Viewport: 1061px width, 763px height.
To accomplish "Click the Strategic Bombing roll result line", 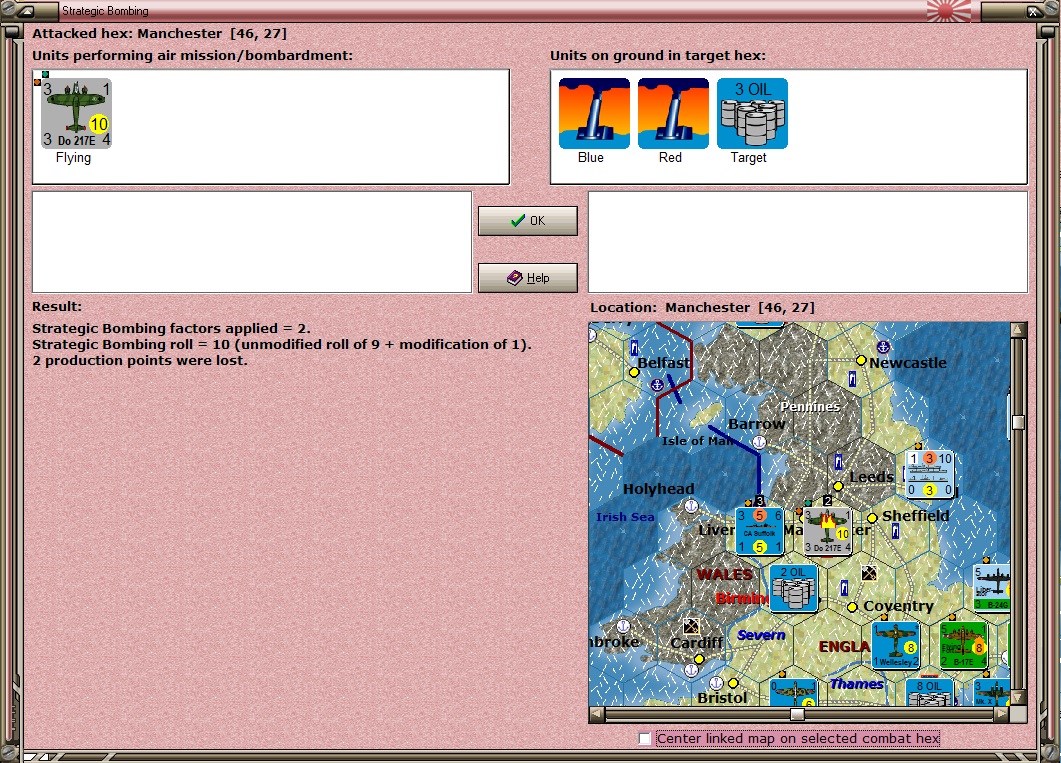I will 282,344.
